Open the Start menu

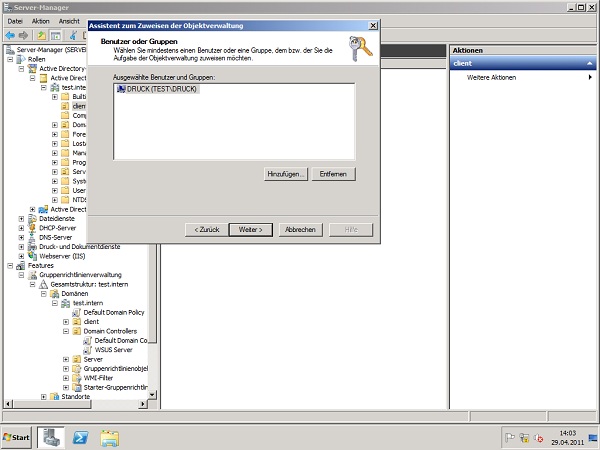pos(16,437)
